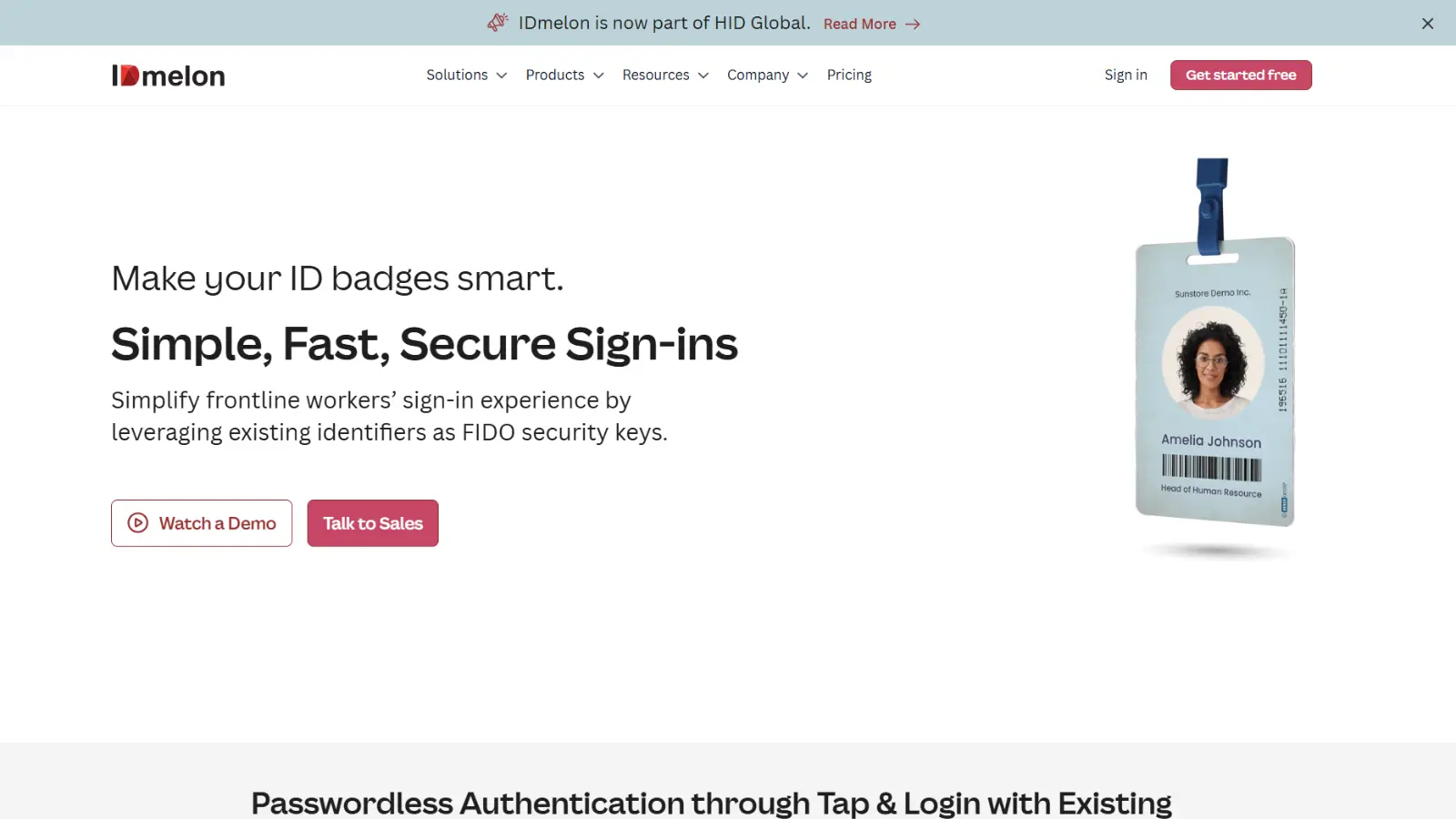Open the Products menu
This screenshot has width=1456, height=819.
coord(563,75)
